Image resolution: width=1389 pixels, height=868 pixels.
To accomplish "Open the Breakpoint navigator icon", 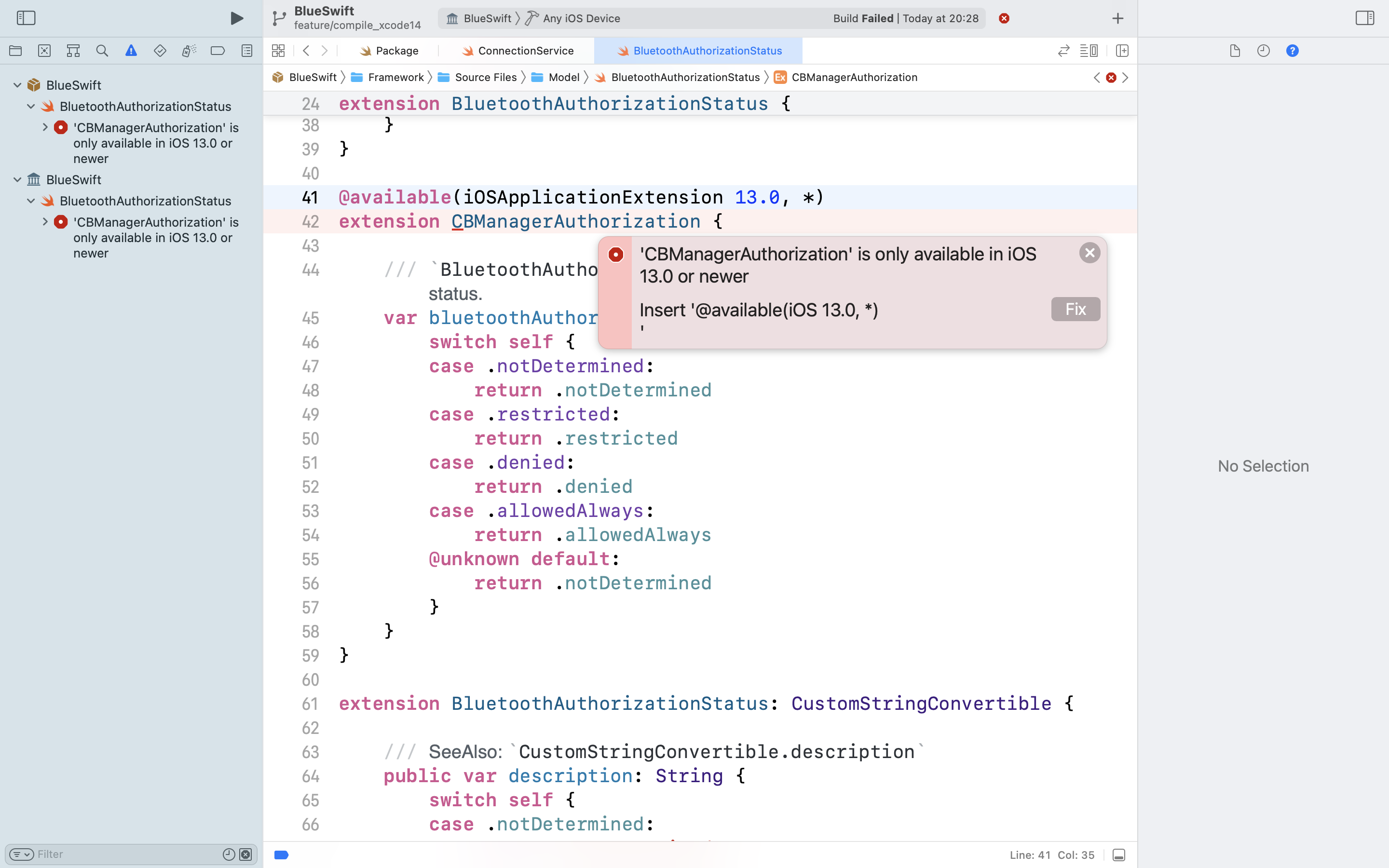I will tap(218, 51).
